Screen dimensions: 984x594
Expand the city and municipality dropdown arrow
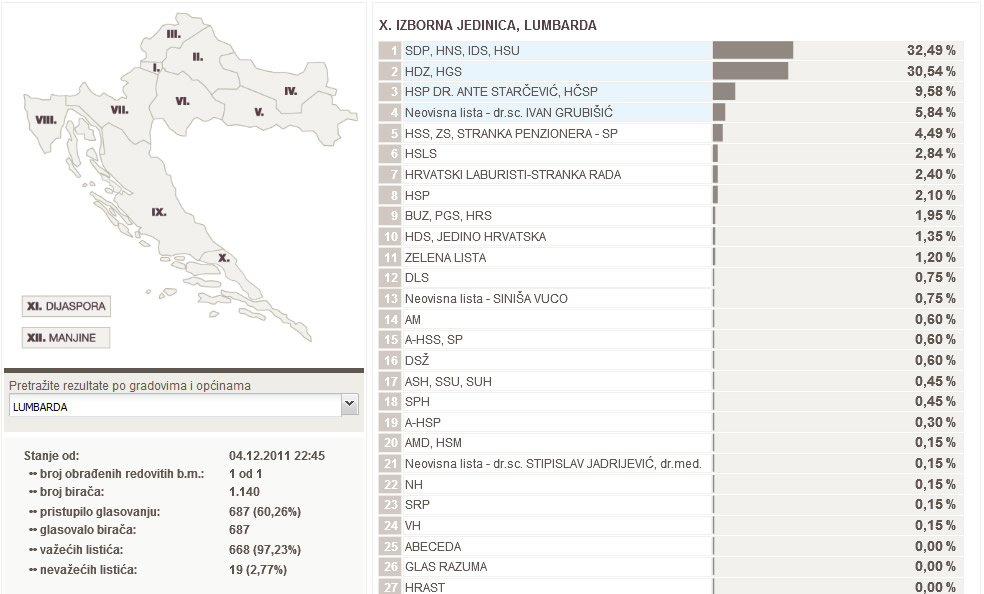tap(349, 404)
